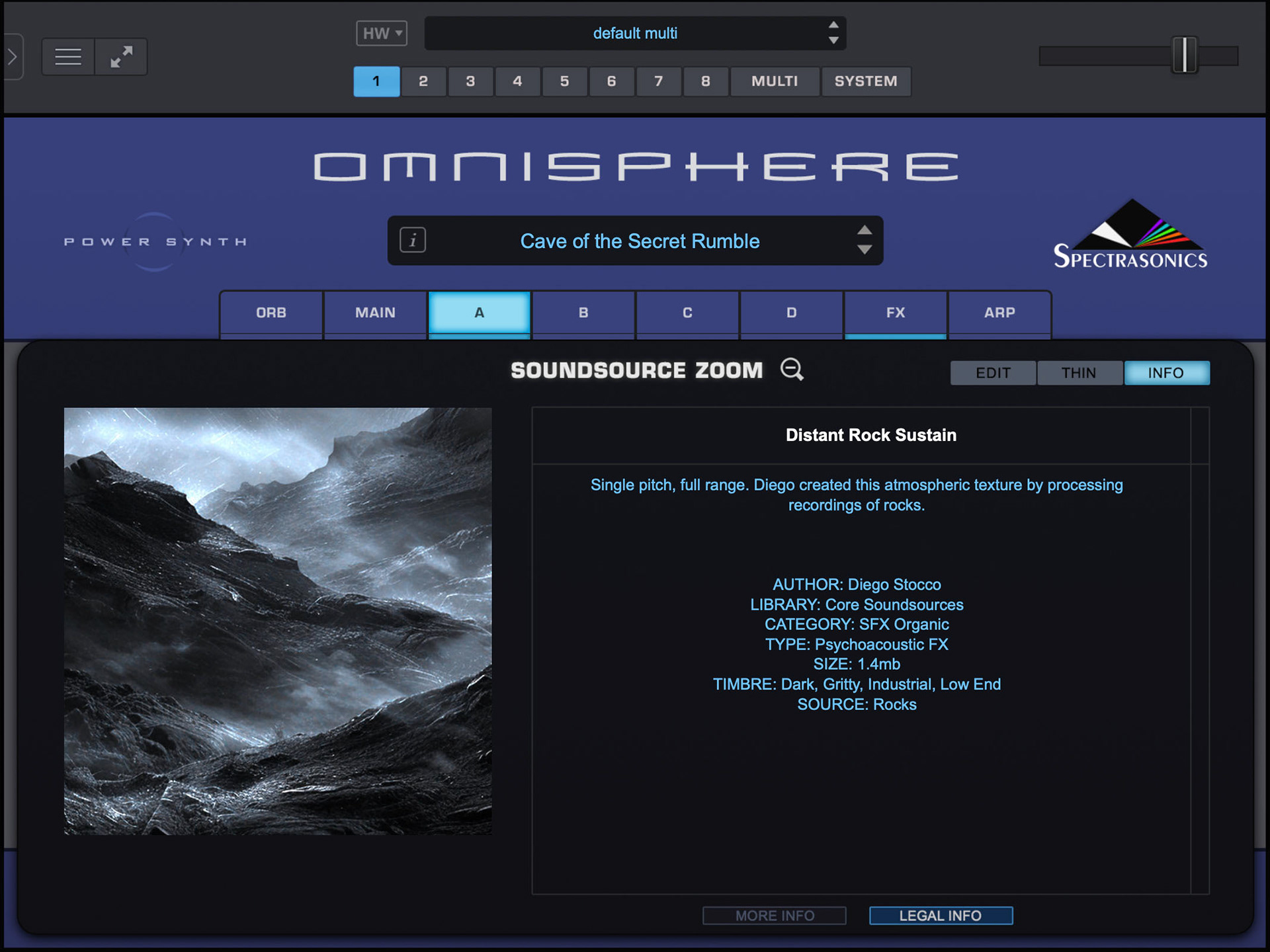Switch to THIN view mode
The width and height of the screenshot is (1270, 952).
pos(1079,373)
